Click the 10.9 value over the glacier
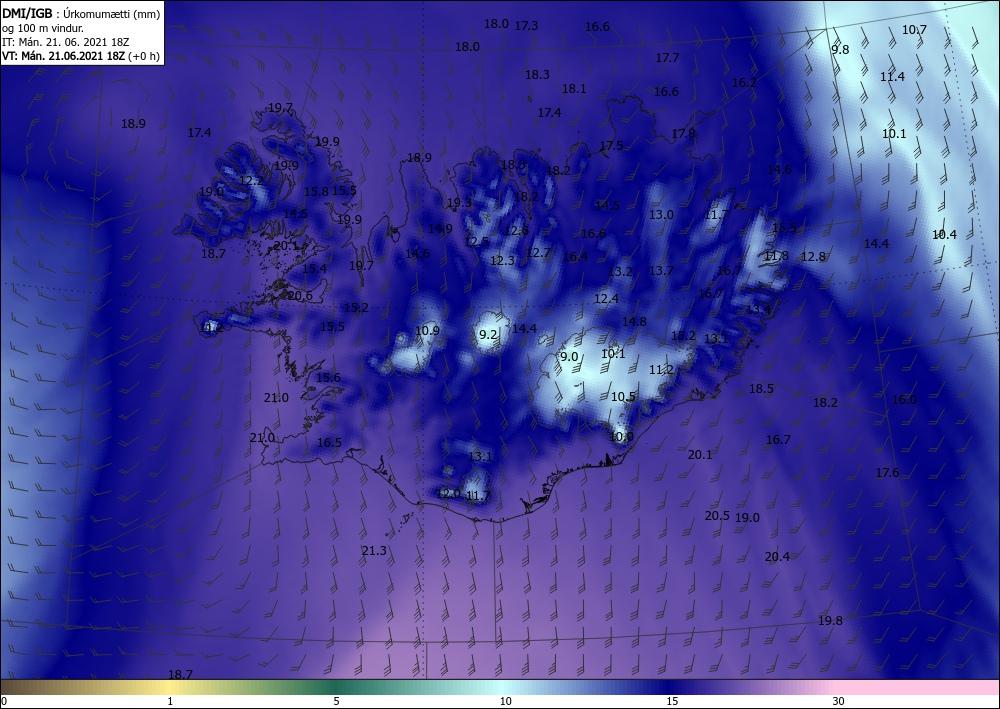The image size is (1000, 709). (x=427, y=330)
